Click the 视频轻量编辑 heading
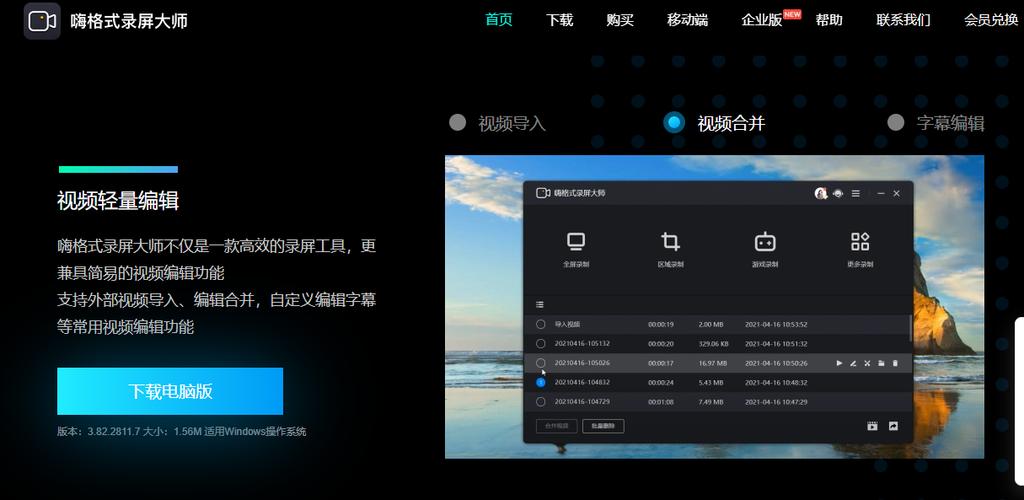Image resolution: width=1024 pixels, height=500 pixels. [118, 201]
